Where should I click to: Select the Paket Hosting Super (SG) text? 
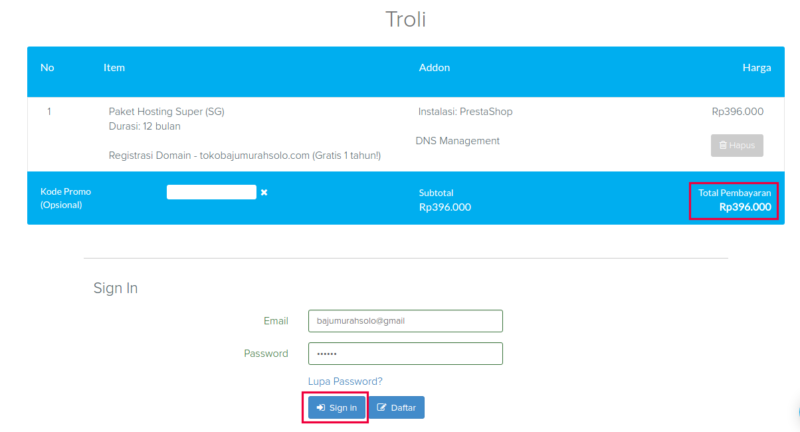(166, 111)
